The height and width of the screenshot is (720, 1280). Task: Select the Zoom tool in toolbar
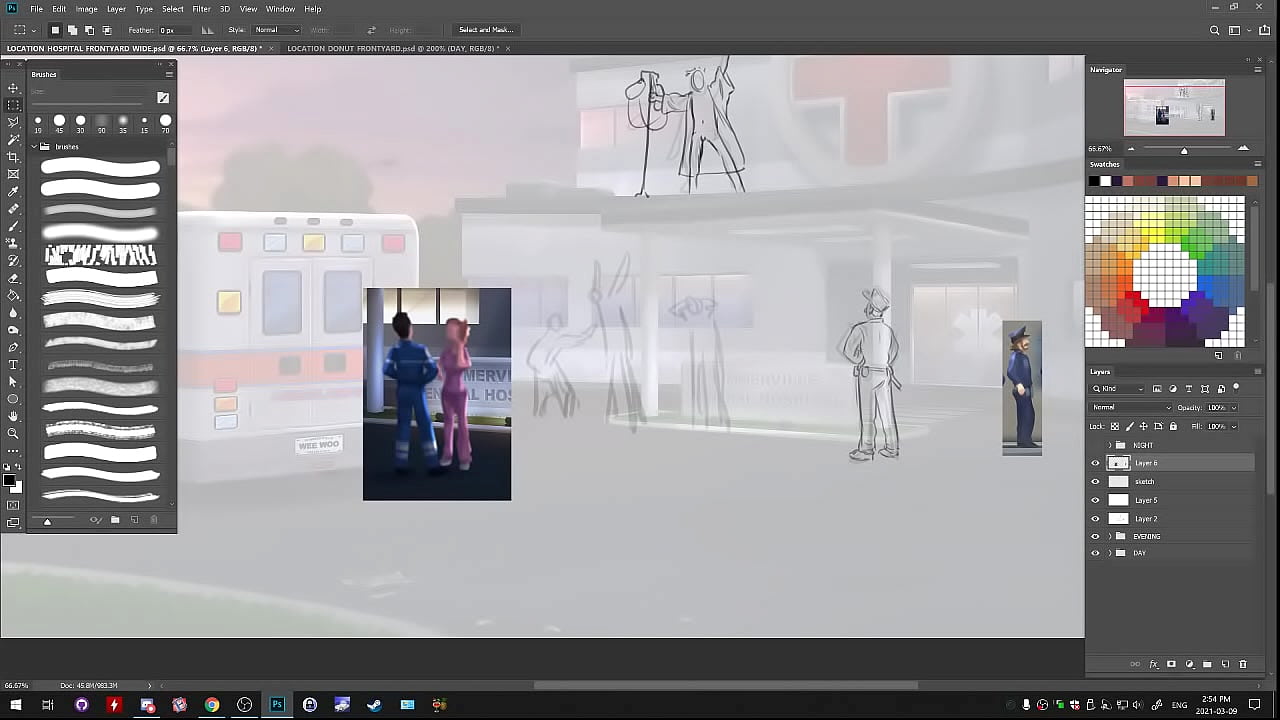(x=13, y=433)
